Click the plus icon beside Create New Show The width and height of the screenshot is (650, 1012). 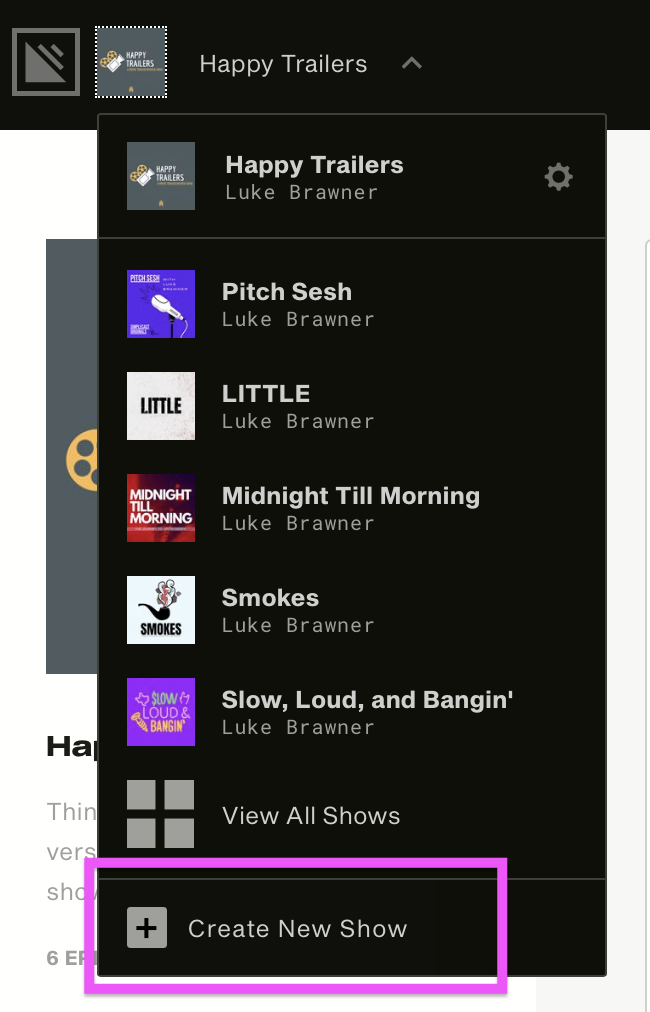[x=147, y=927]
